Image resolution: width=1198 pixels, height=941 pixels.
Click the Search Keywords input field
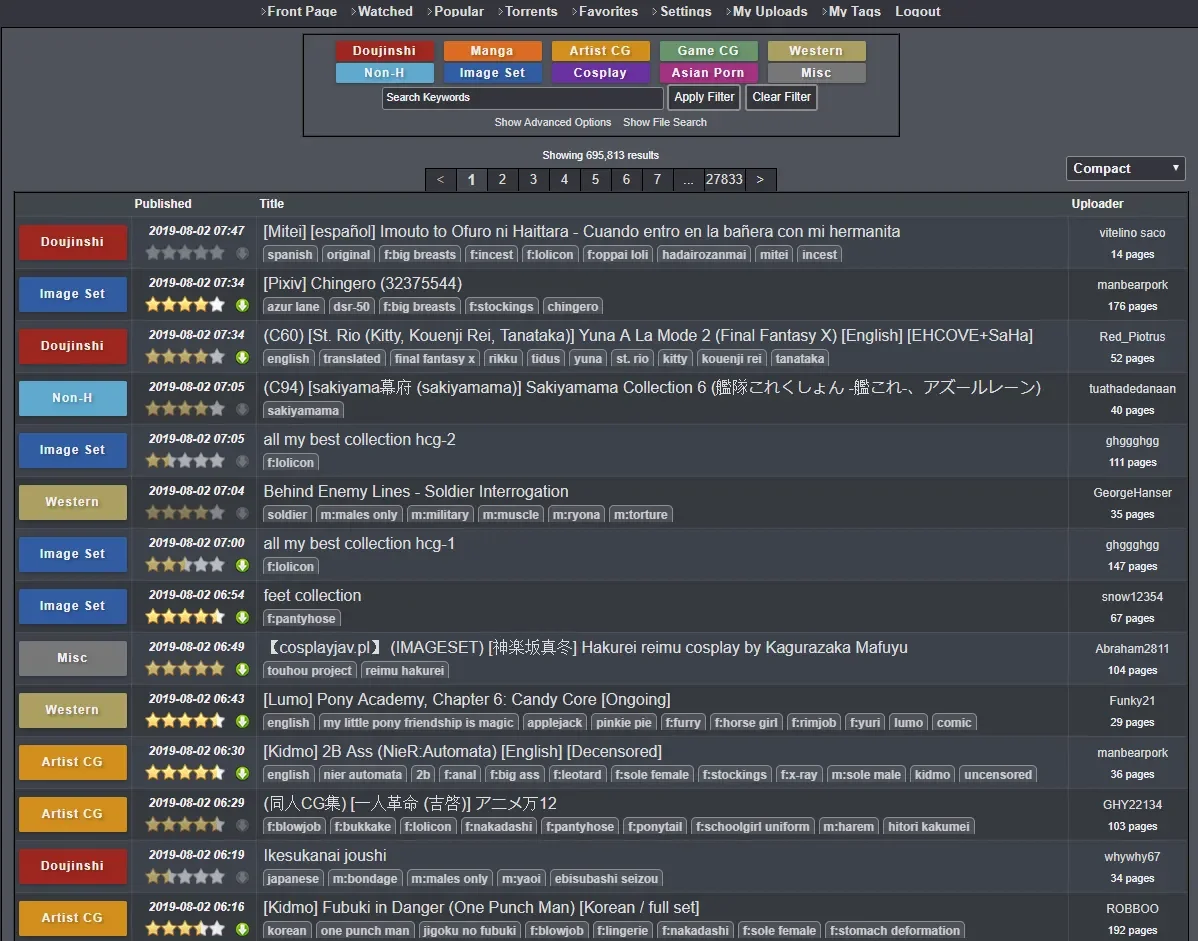[x=522, y=97]
